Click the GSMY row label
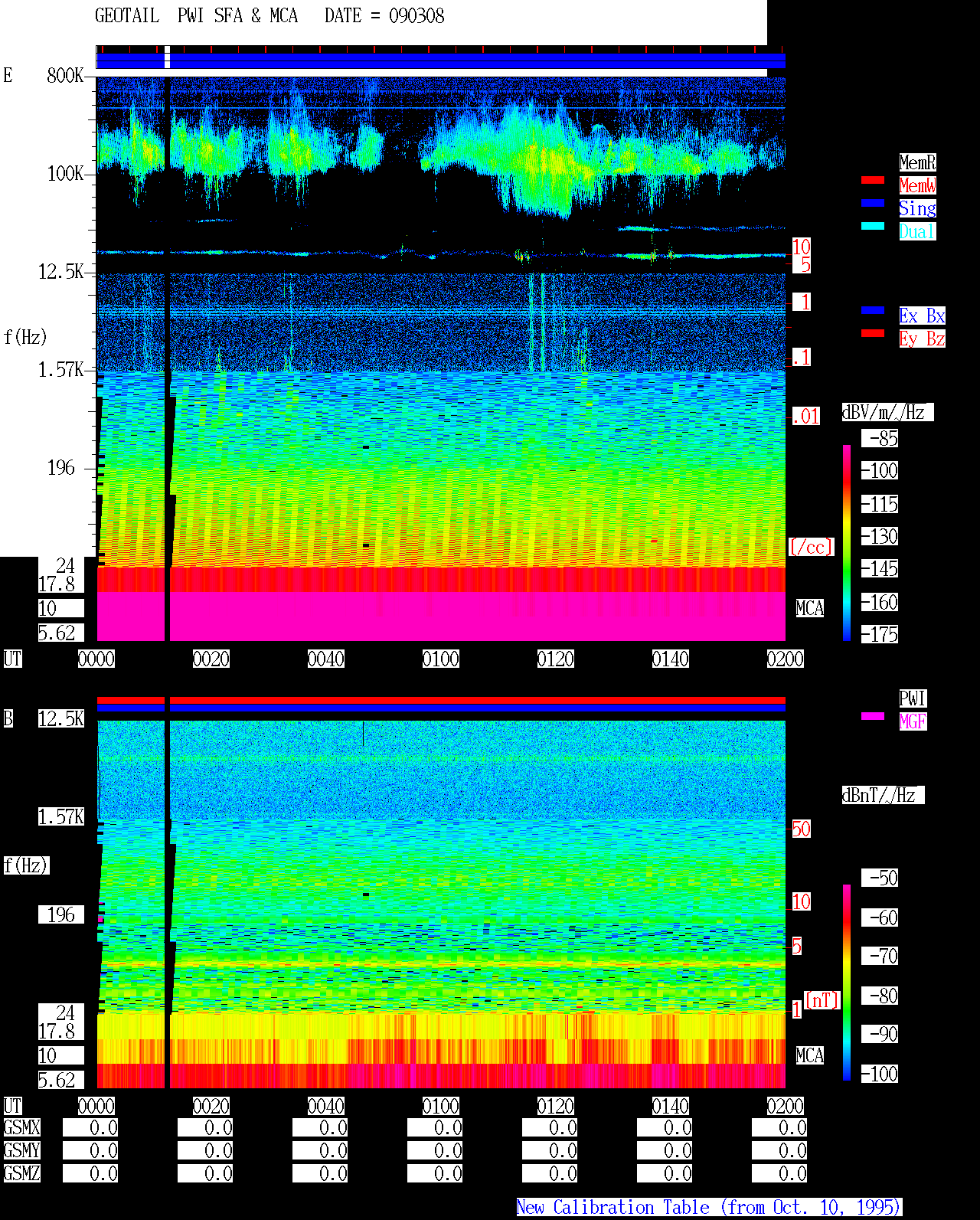Screen dimensions: 980x1220 pos(22,1150)
